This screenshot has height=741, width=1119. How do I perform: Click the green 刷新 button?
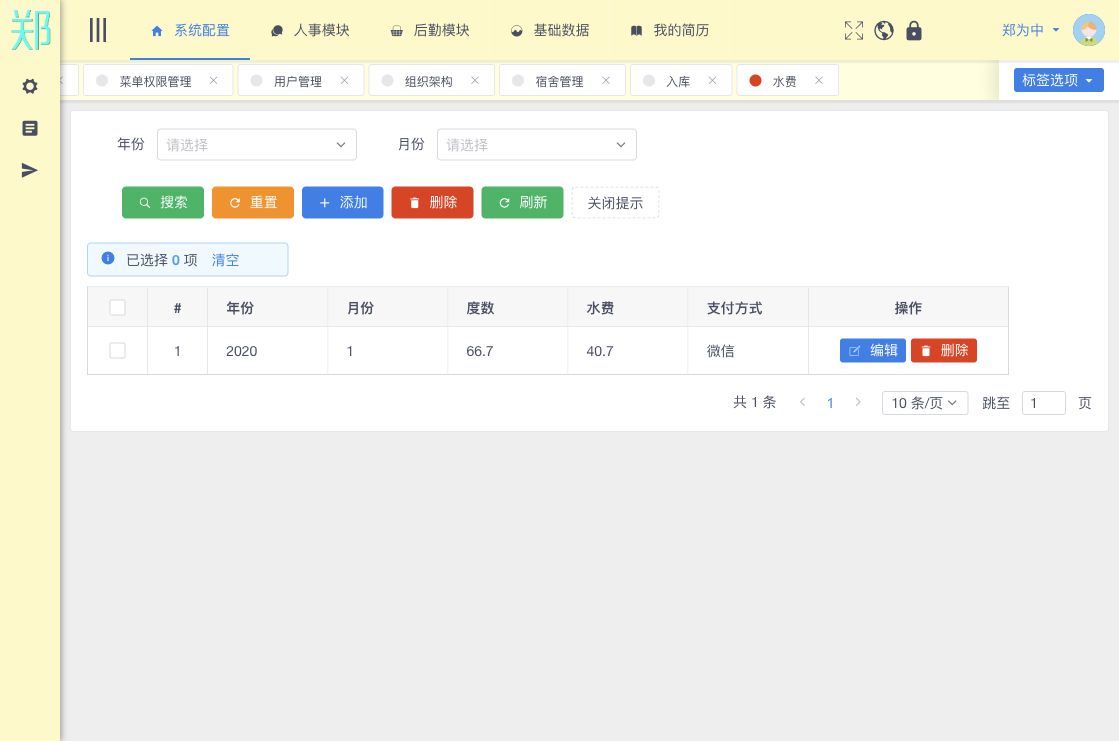tap(522, 203)
